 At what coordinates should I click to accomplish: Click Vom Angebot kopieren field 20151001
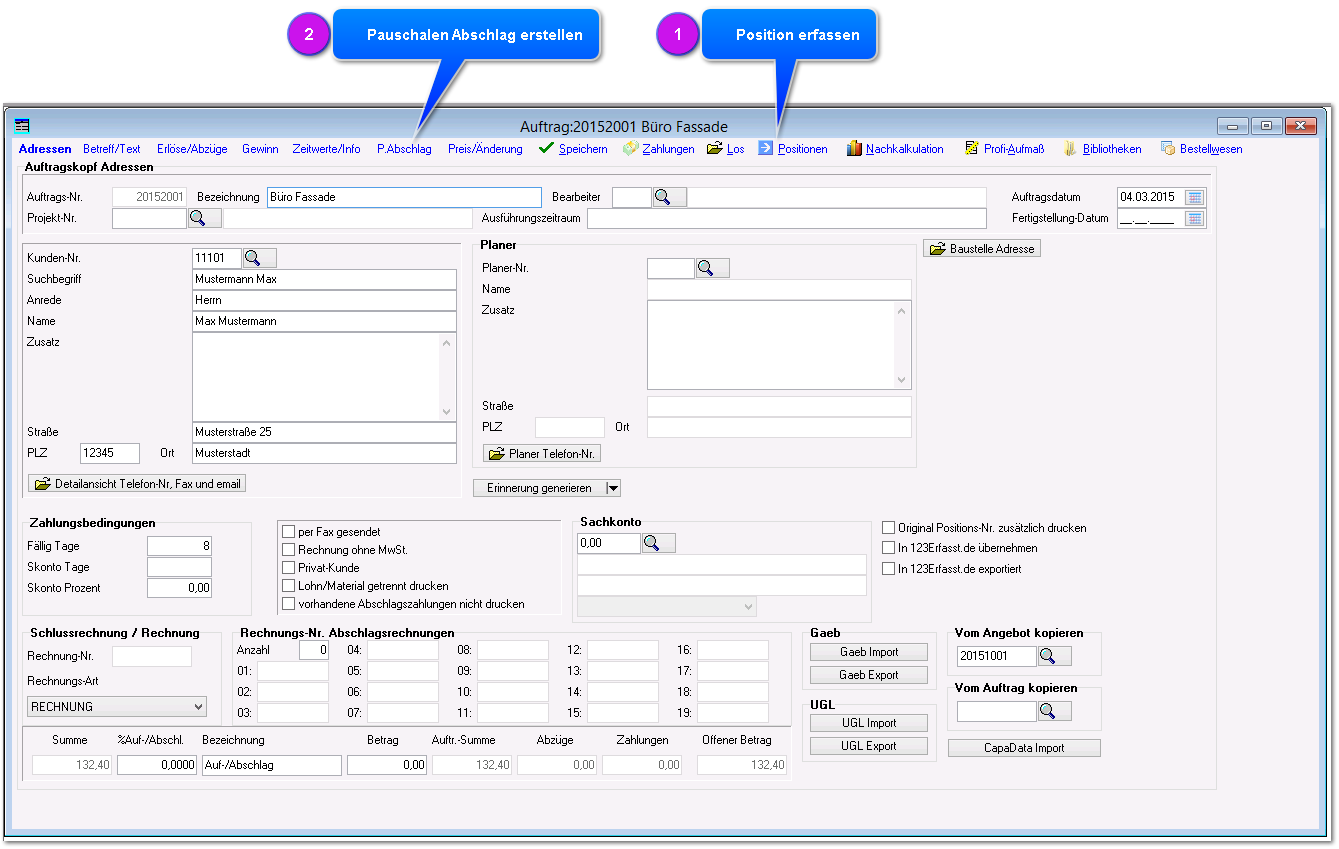click(997, 656)
